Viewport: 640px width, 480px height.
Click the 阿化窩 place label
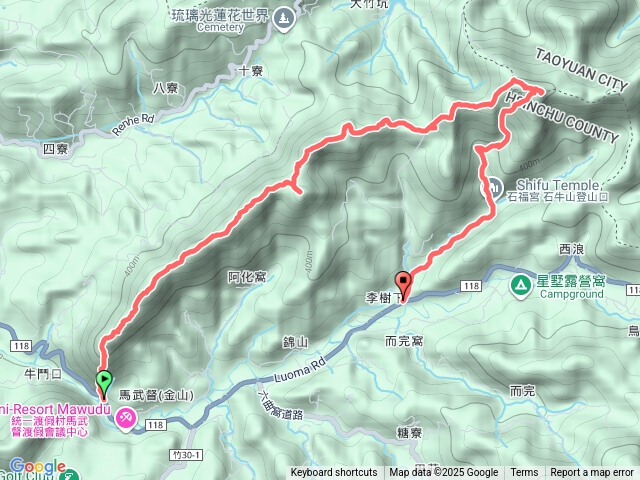(247, 277)
